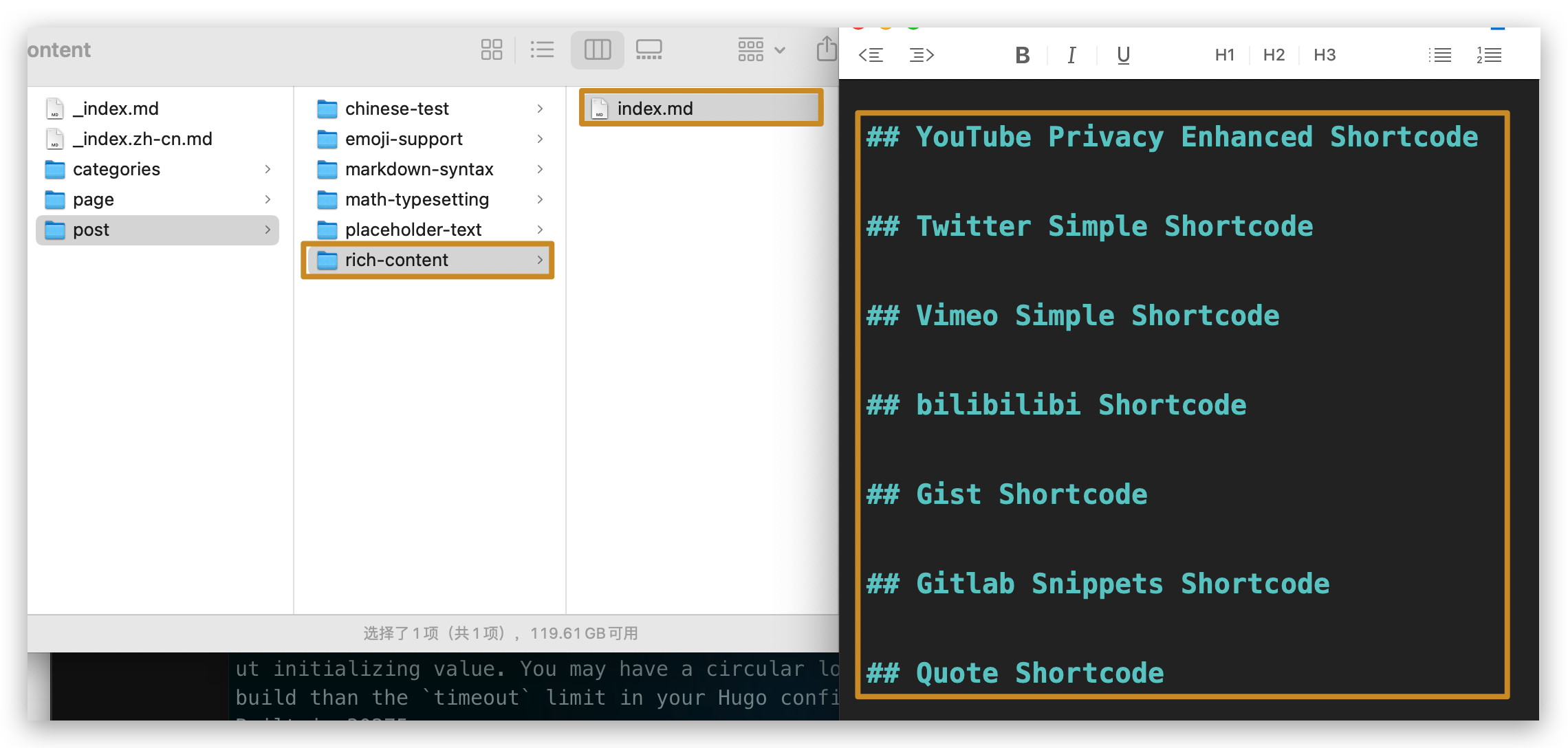The width and height of the screenshot is (1568, 748).
Task: Open the Finder share menu icon
Action: coord(826,49)
